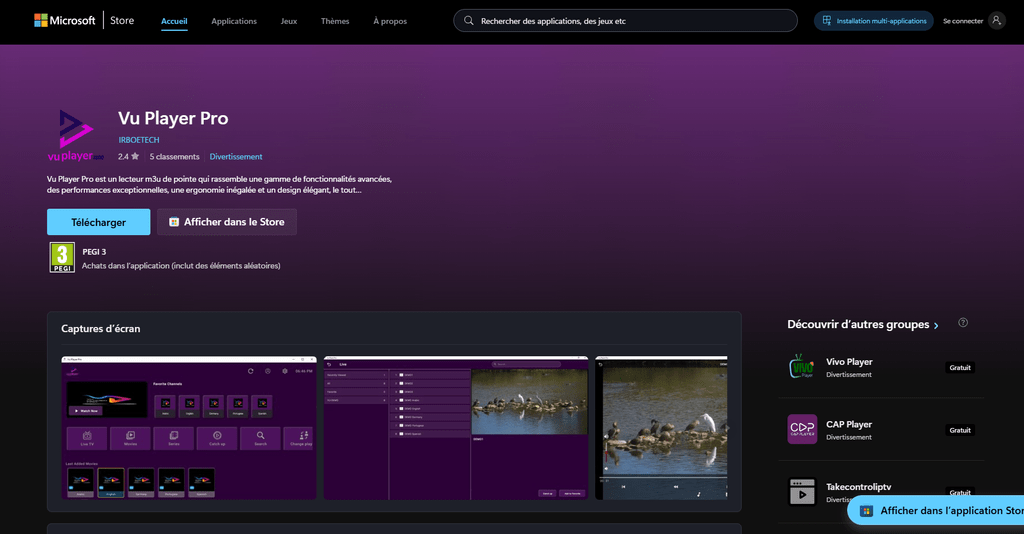Click the CAP Player app icon
The height and width of the screenshot is (534, 1024).
802,429
